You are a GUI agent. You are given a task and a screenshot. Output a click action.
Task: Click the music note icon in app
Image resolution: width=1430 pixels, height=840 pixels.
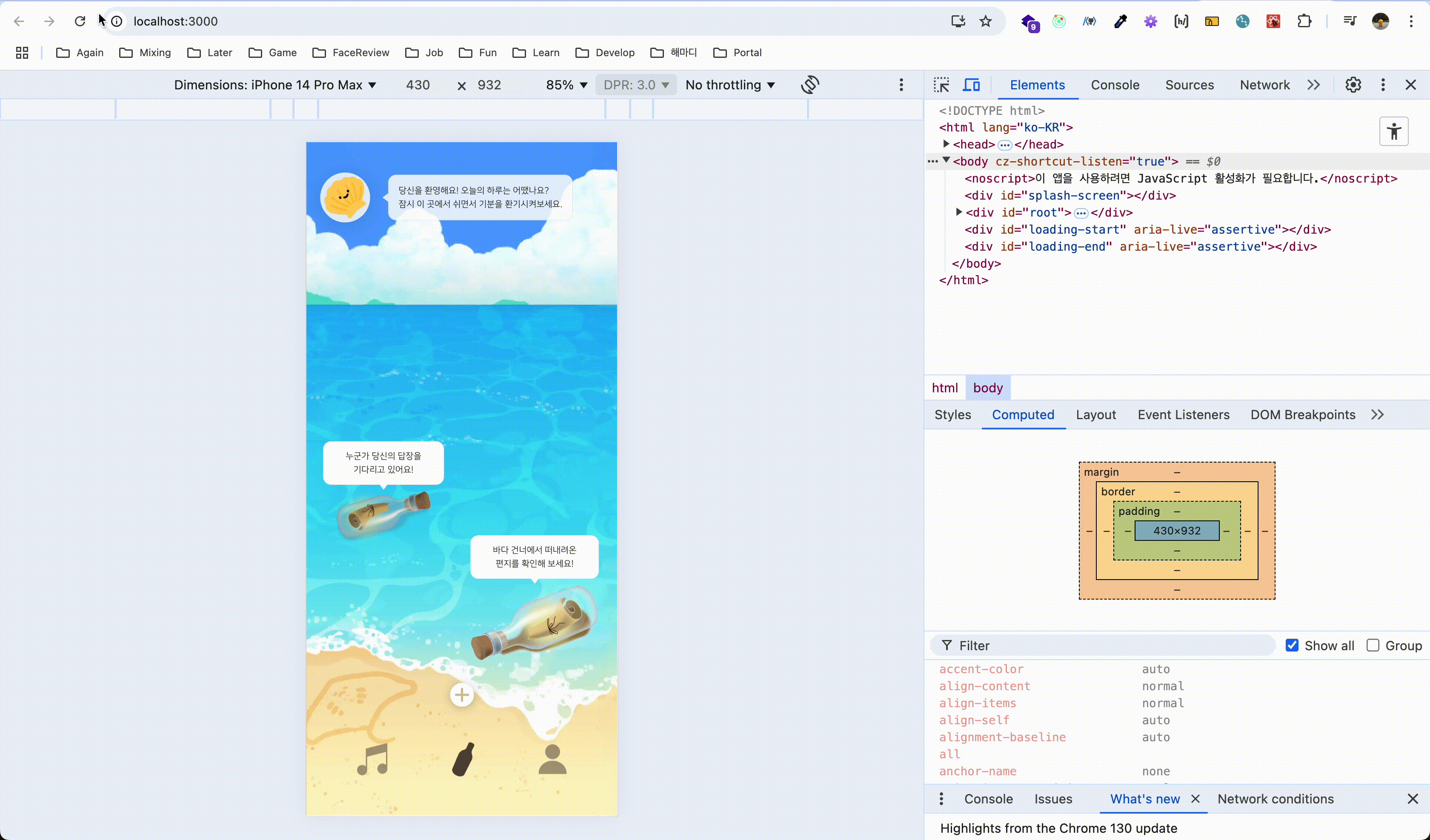[373, 759]
